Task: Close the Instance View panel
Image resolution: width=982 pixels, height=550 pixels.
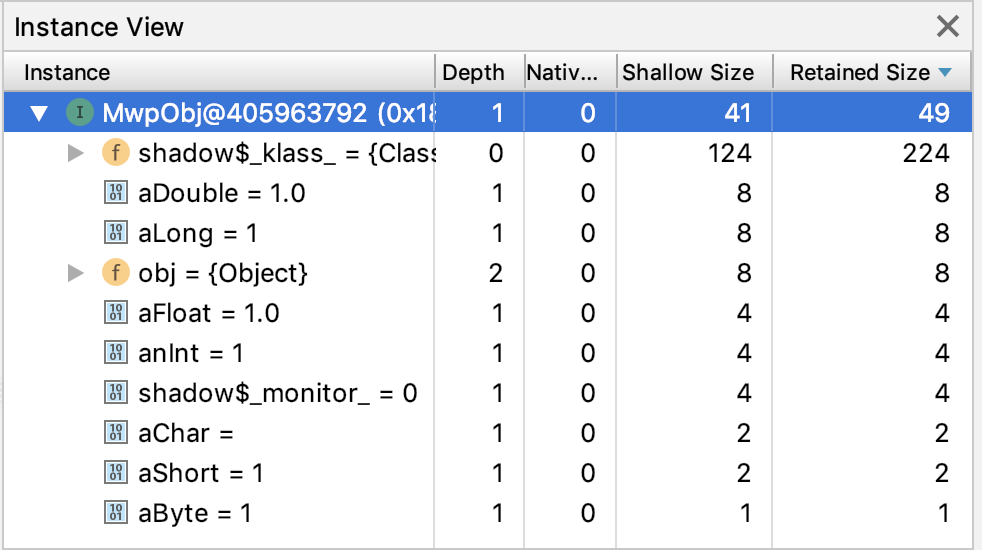Action: (946, 26)
